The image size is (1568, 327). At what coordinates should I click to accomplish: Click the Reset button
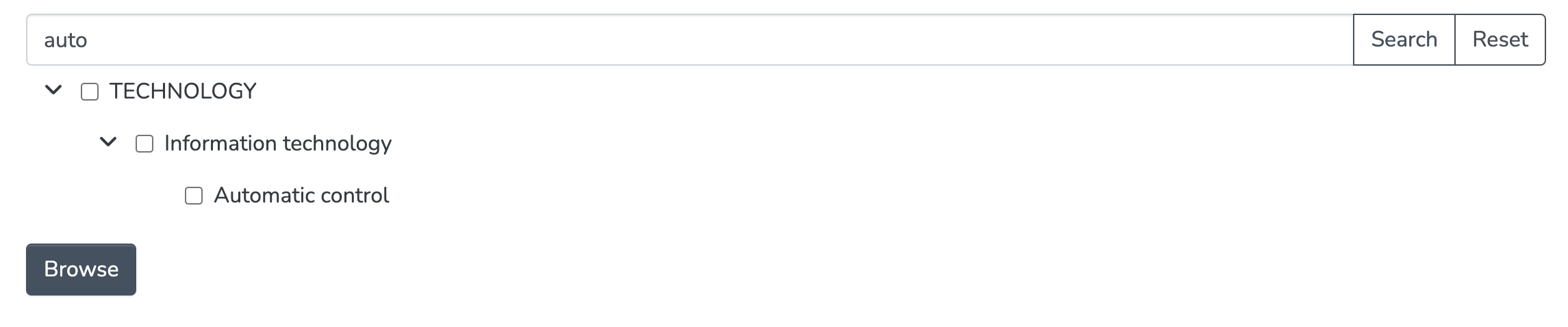(x=1500, y=40)
